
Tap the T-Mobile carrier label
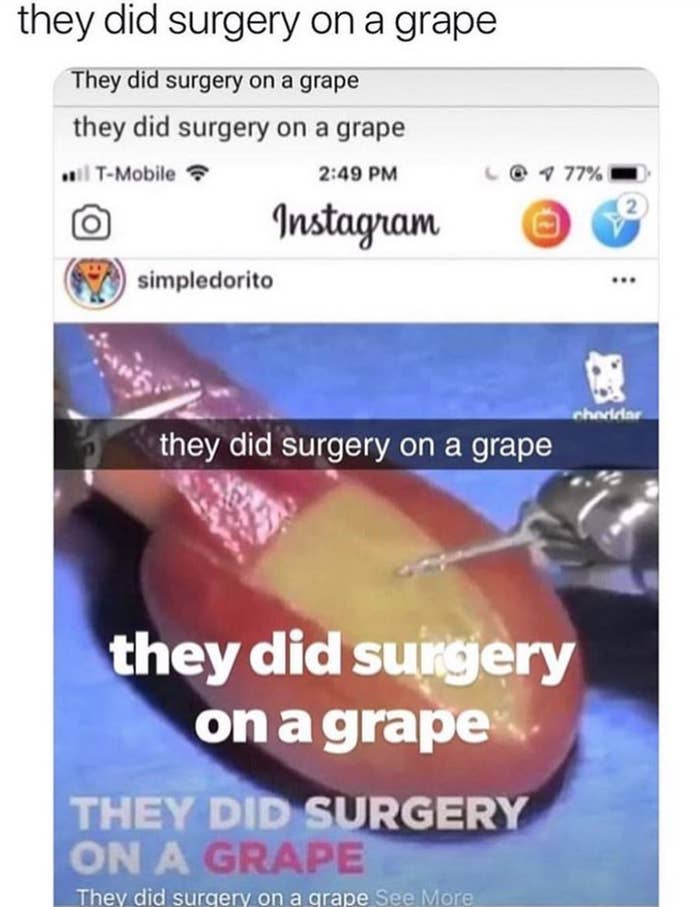coord(135,174)
